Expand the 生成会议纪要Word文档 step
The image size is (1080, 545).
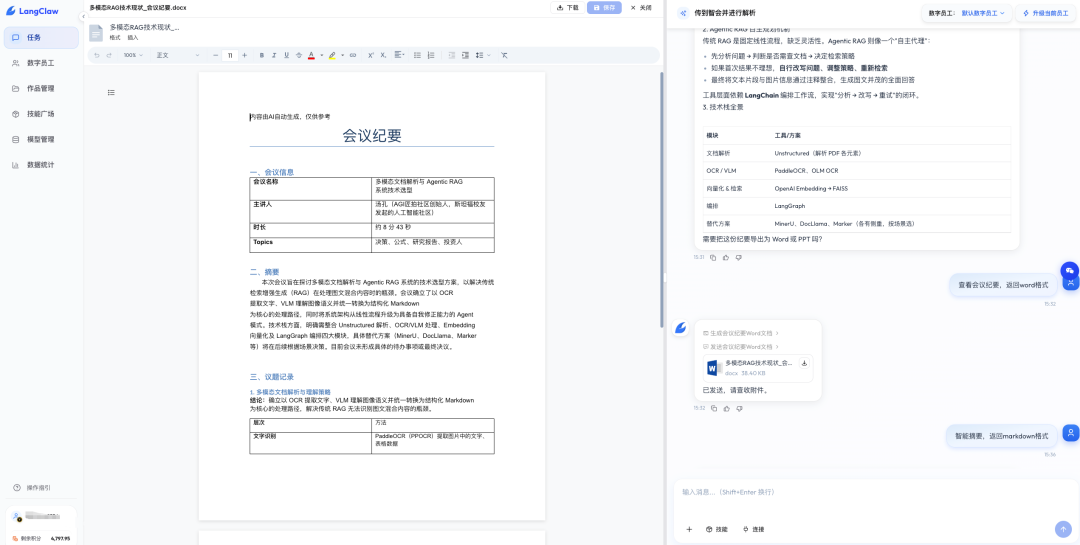coord(741,333)
